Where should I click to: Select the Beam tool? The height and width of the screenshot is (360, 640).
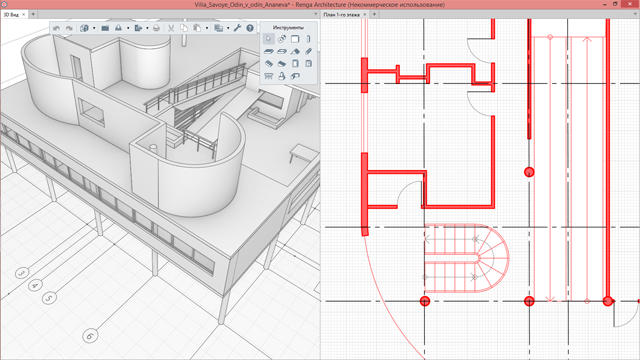[309, 51]
